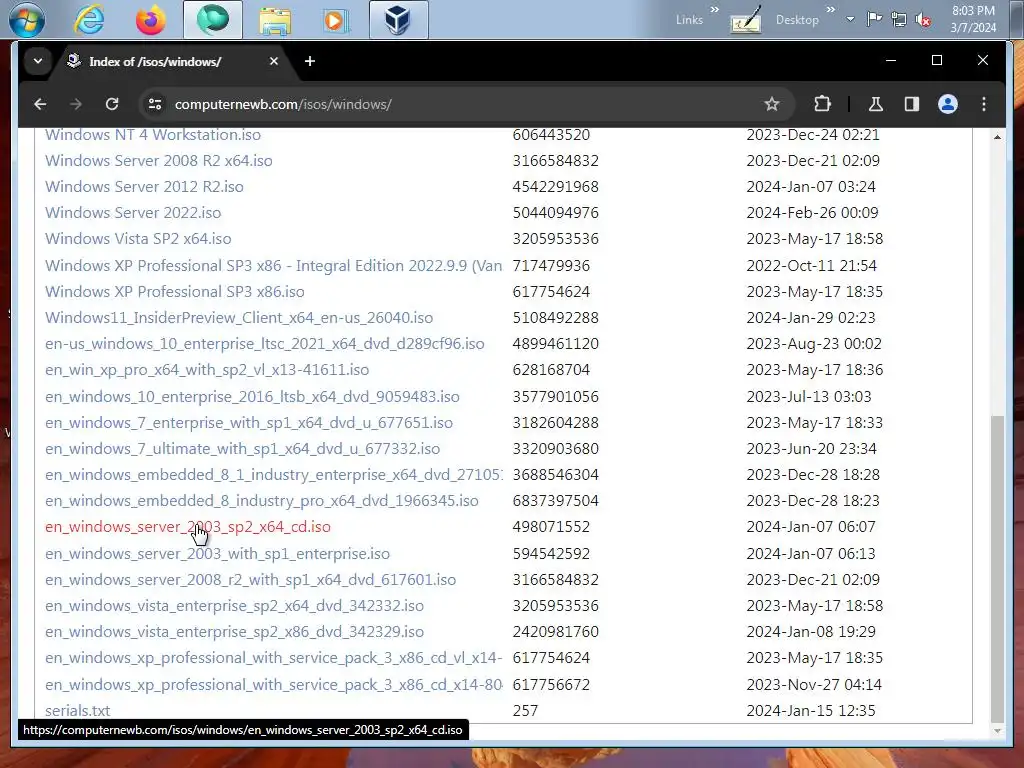Show hidden tray icons arrow
The image size is (1024, 768).
point(850,19)
